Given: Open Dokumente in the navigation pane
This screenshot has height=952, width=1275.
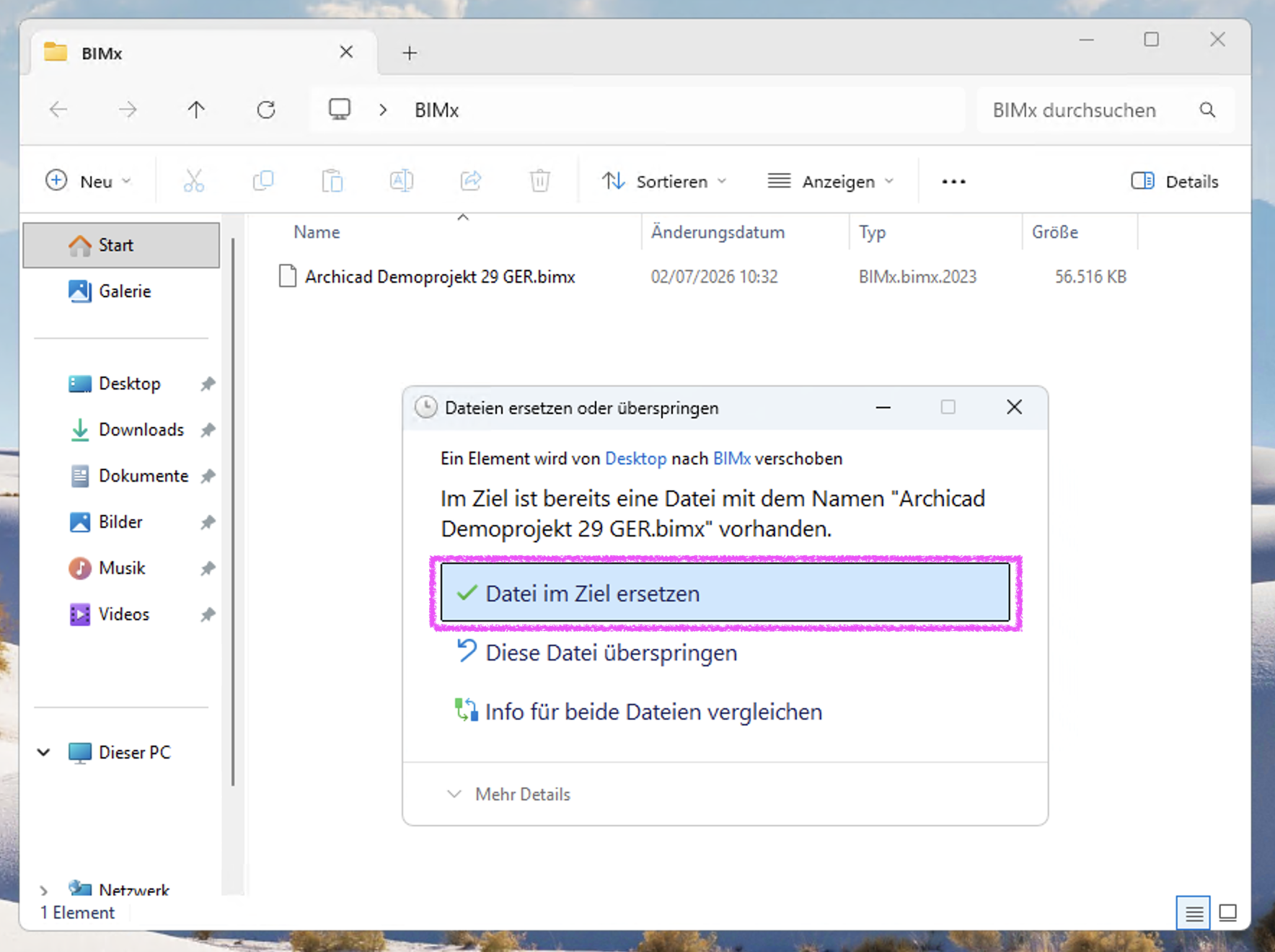Looking at the screenshot, I should (121, 476).
